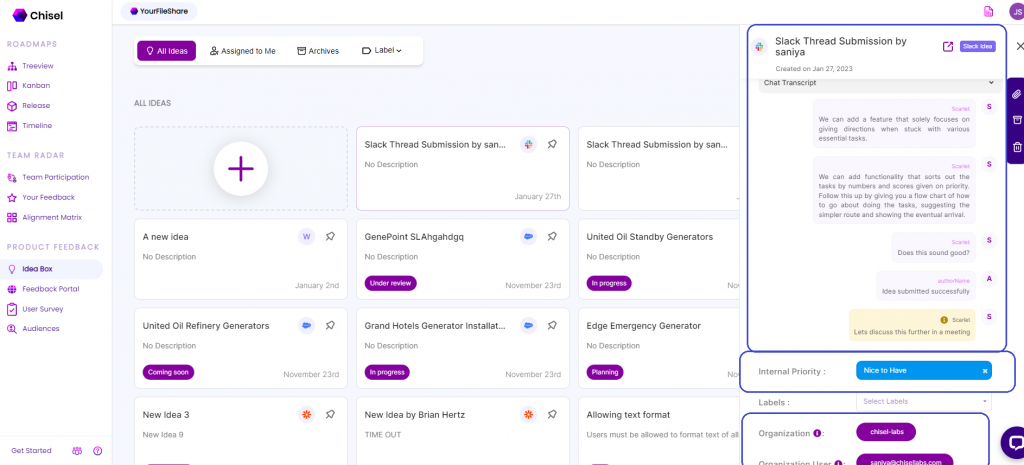Image resolution: width=1024 pixels, height=465 pixels.
Task: Click Under review status badge on GenePoint card
Action: (391, 283)
